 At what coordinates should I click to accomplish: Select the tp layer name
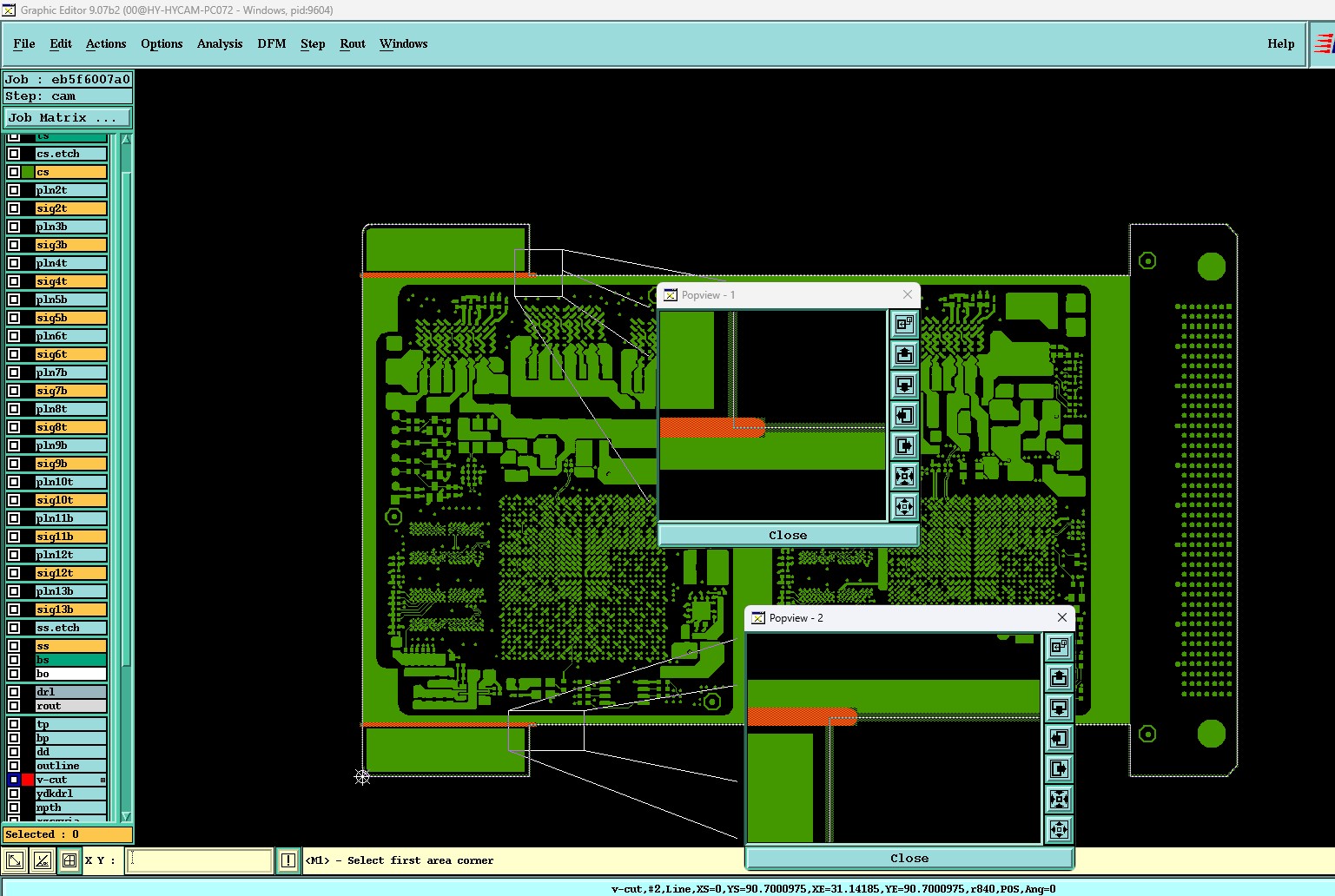(70, 724)
